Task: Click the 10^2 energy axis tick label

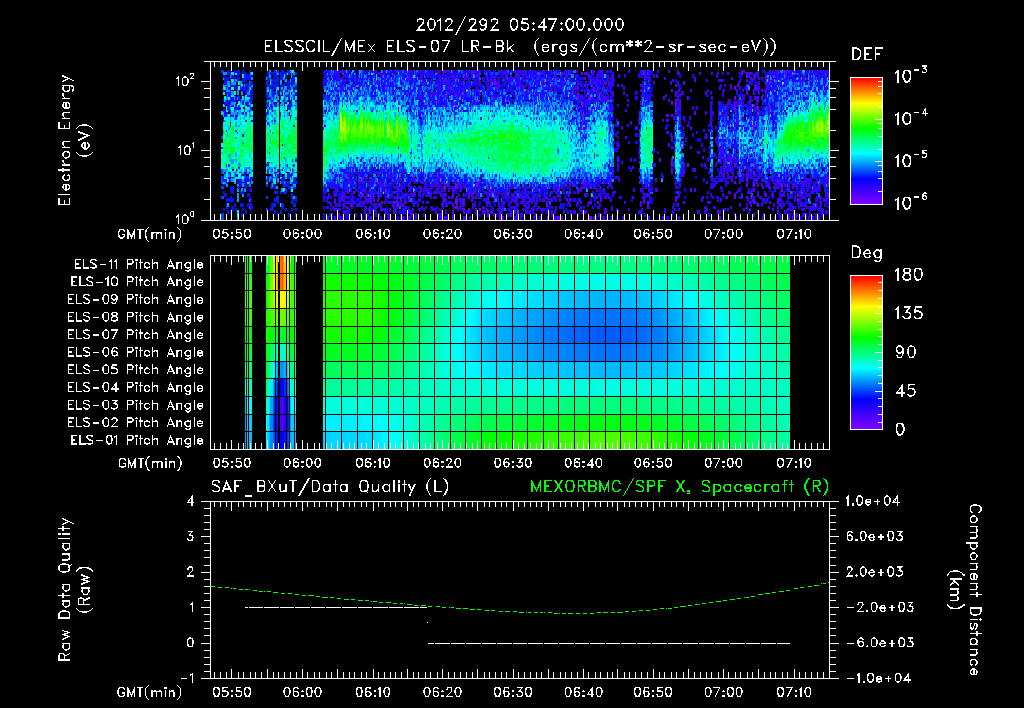Action: [184, 80]
